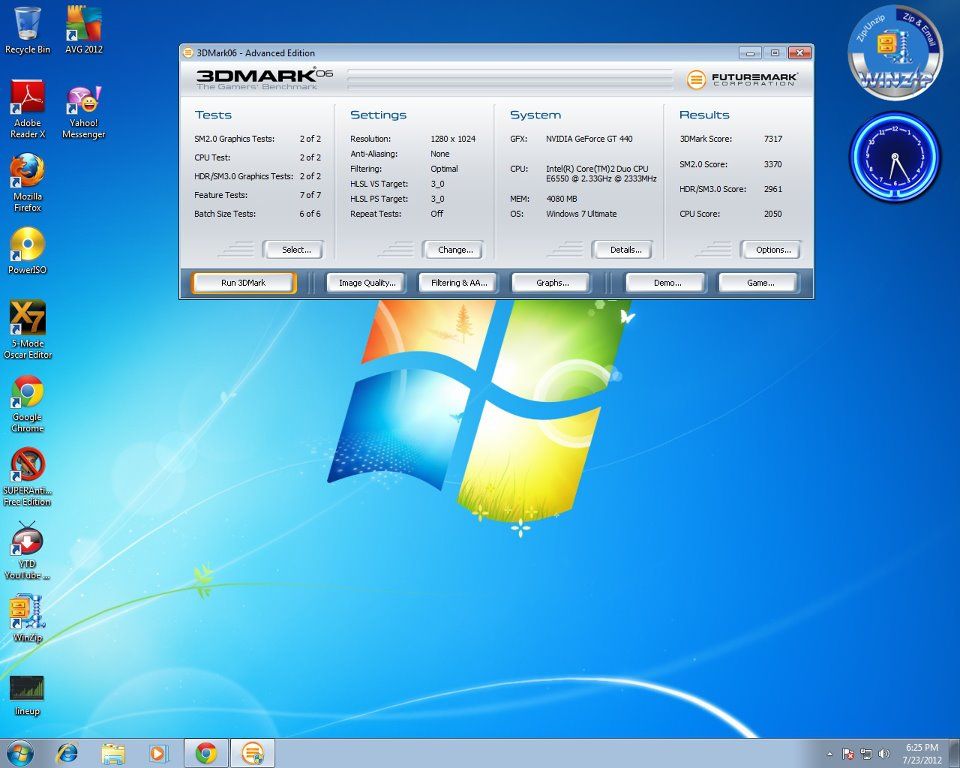960x768 pixels.
Task: Click the 3DMark06 taskbar button
Action: pyautogui.click(x=252, y=753)
